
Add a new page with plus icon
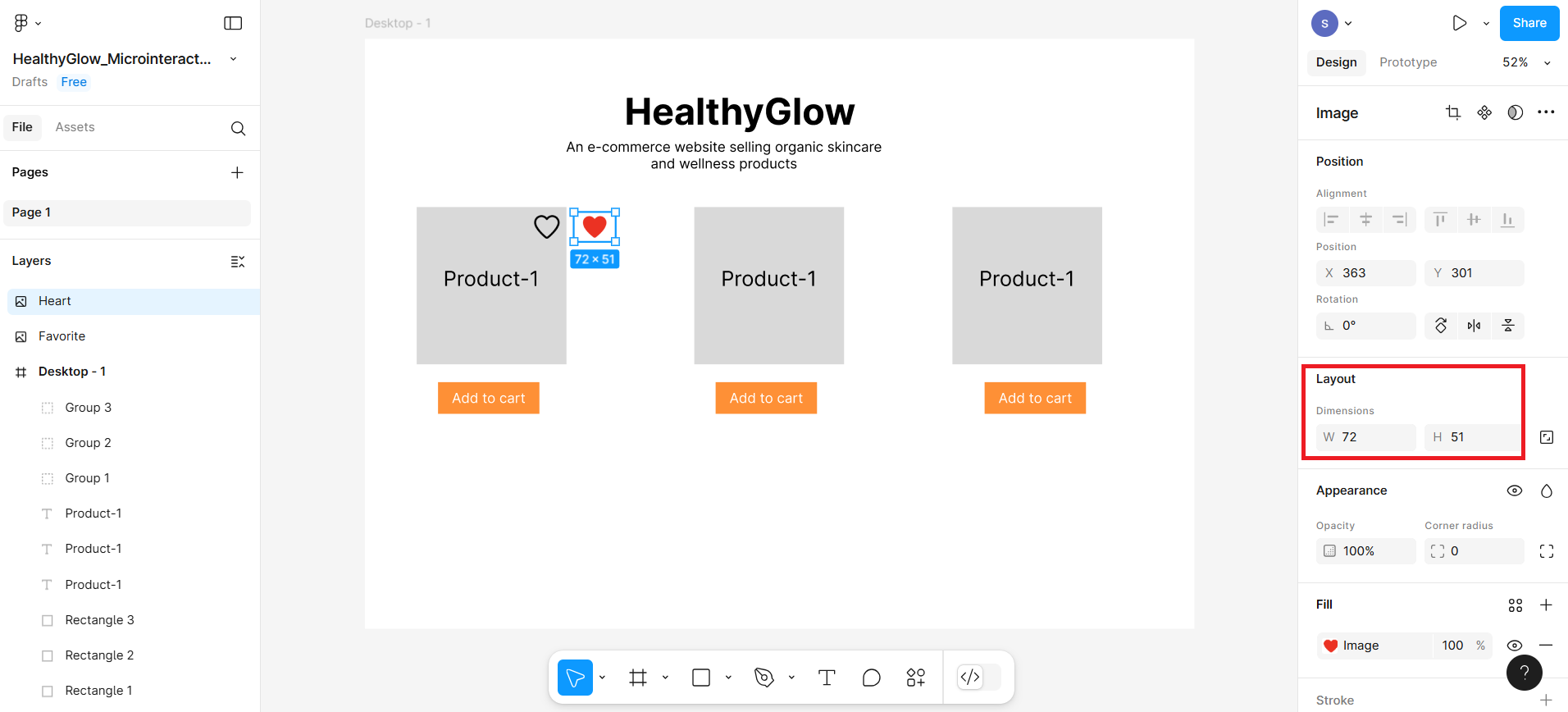(x=237, y=172)
